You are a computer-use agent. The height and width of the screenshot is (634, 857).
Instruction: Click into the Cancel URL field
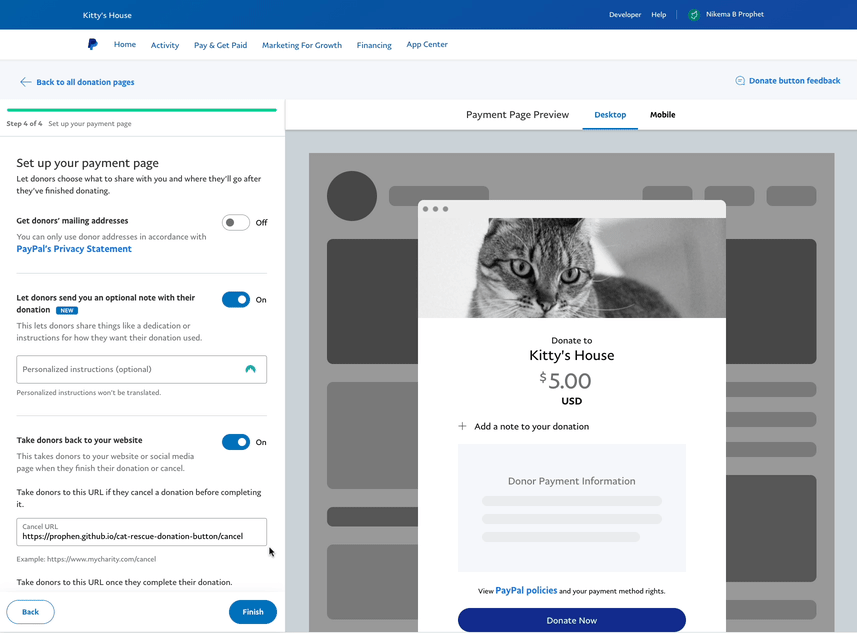[142, 532]
